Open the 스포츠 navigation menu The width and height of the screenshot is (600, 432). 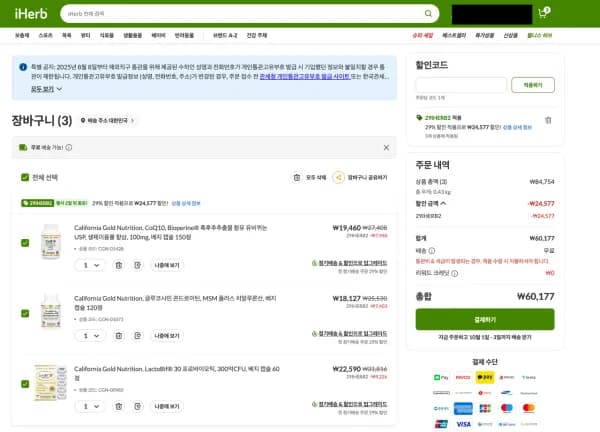[46, 35]
